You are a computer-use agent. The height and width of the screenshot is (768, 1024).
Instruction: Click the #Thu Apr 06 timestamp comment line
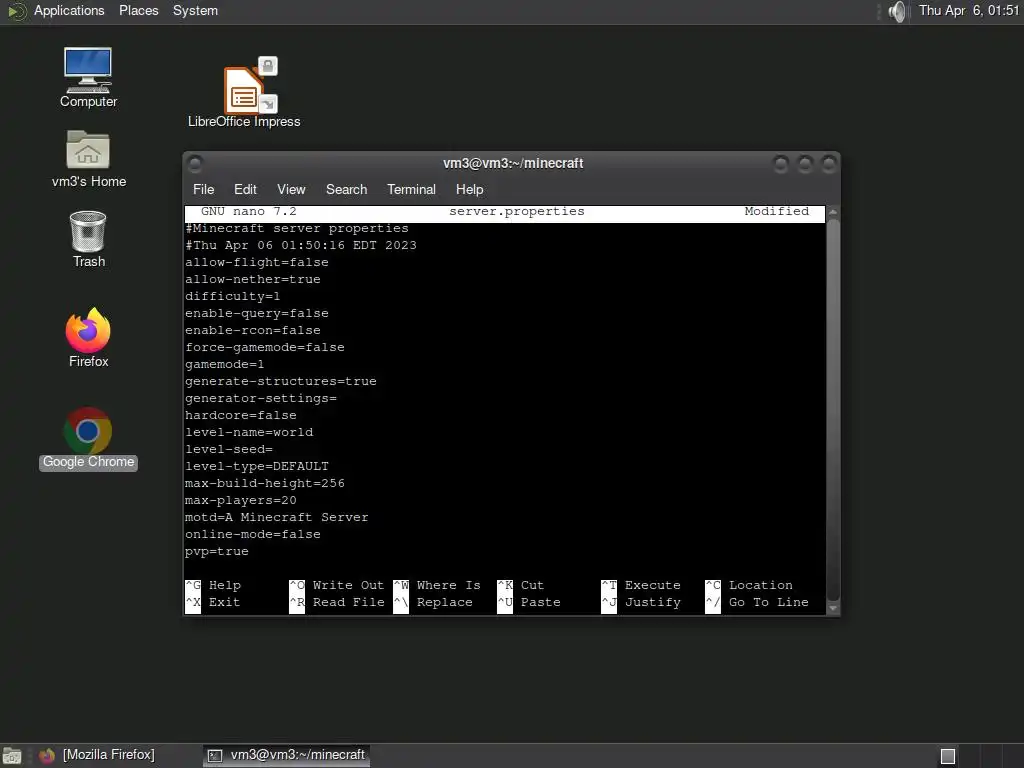point(300,245)
